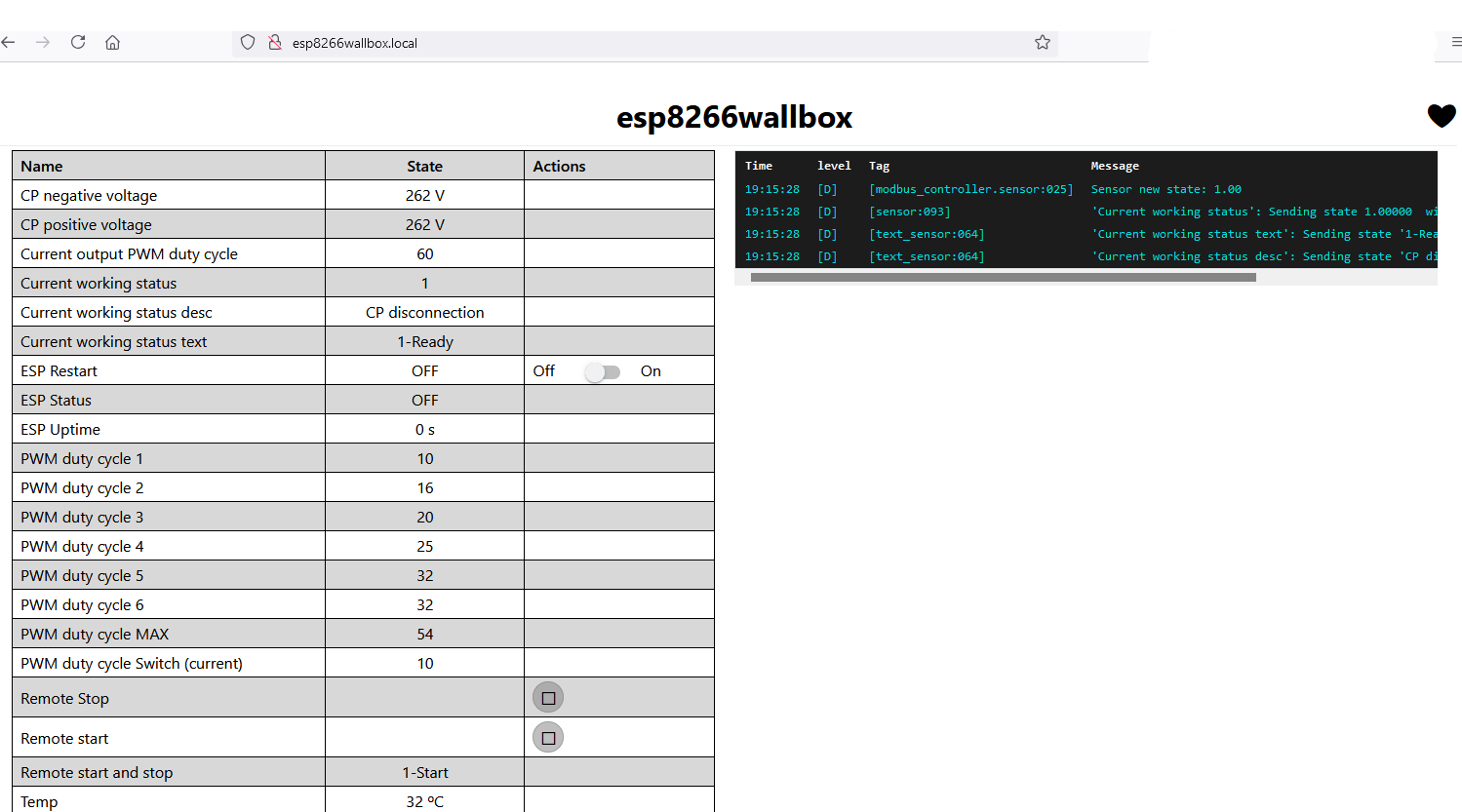Screen dimensions: 1462x812
Task: Click the log Message column header
Action: click(1115, 166)
